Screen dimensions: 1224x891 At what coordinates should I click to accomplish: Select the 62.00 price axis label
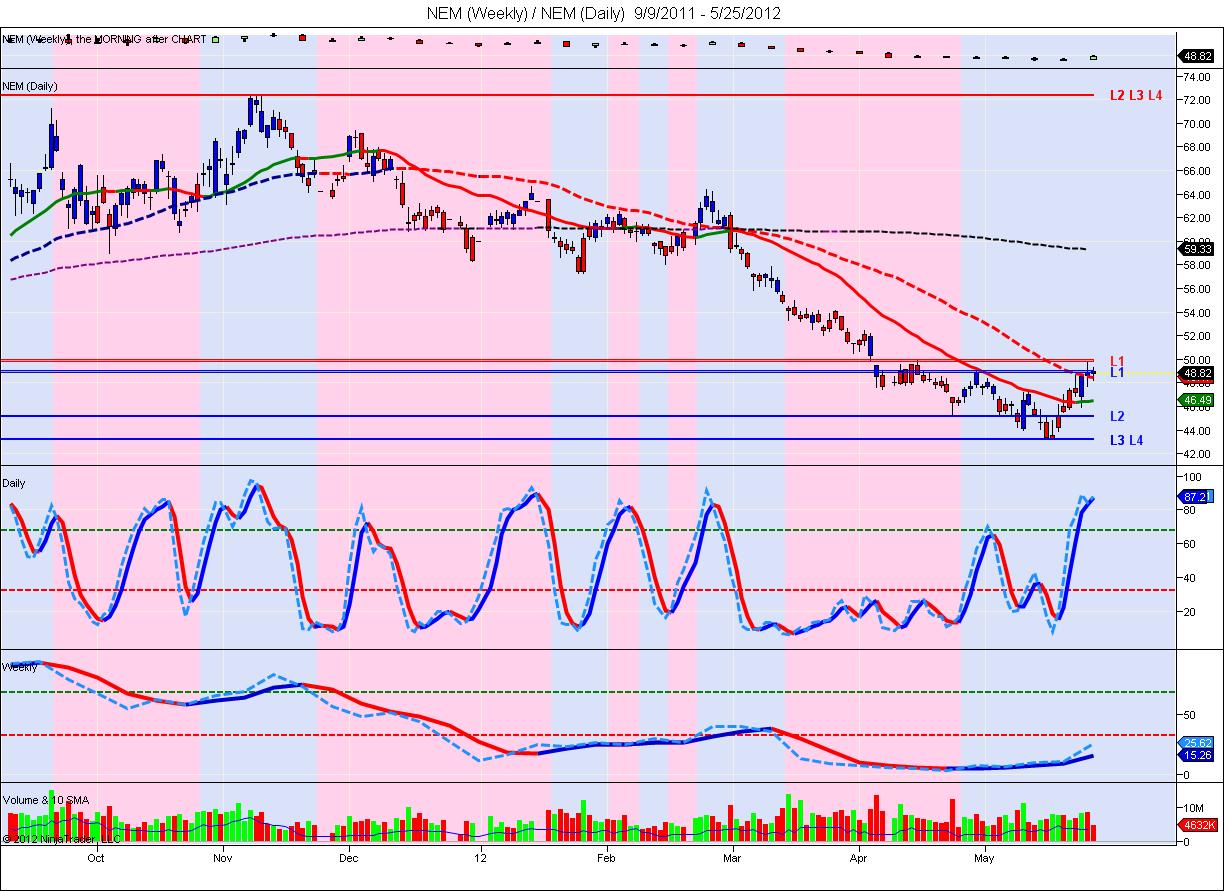[1196, 218]
